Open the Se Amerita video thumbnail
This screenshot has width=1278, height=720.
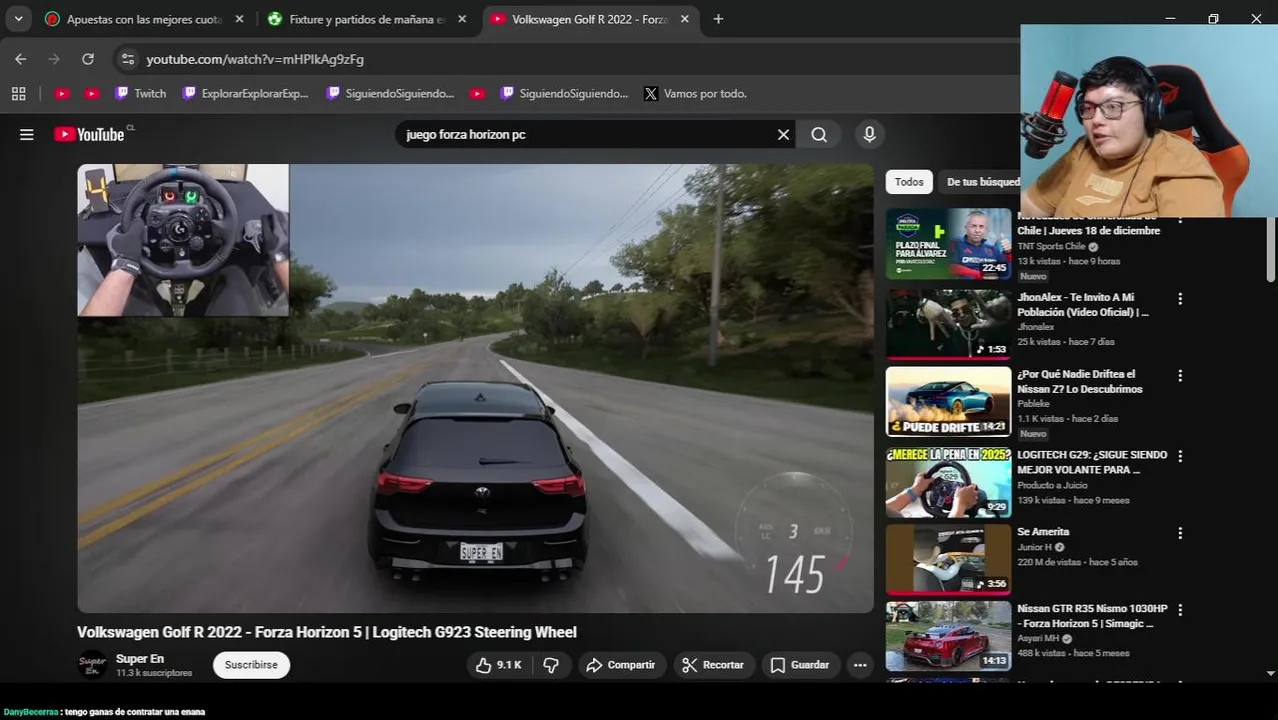point(948,558)
